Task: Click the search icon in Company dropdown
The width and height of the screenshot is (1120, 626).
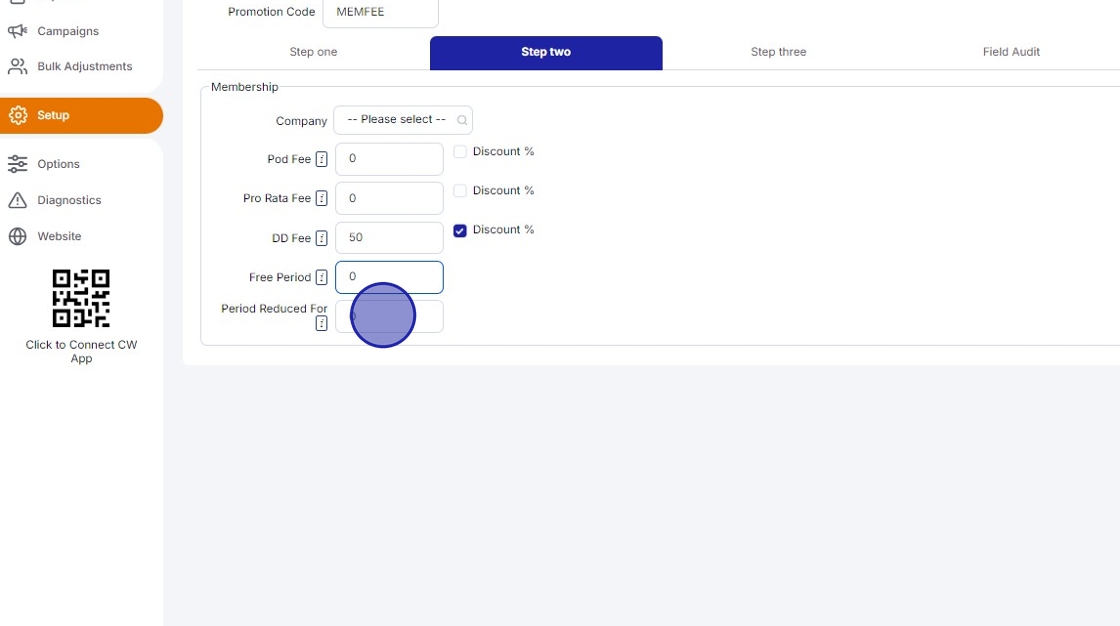Action: click(462, 120)
